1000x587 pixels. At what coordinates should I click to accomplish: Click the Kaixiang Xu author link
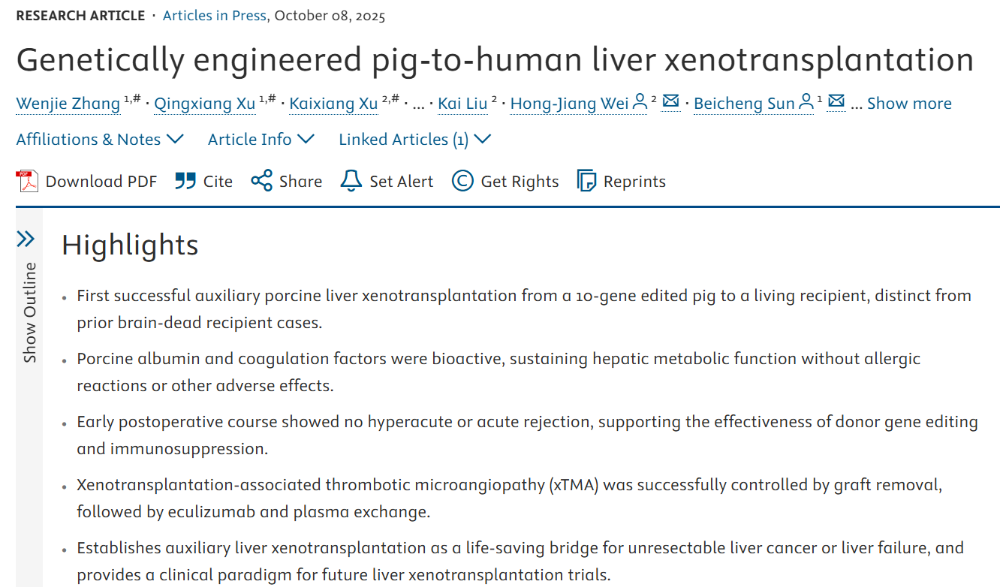pyautogui.click(x=334, y=103)
